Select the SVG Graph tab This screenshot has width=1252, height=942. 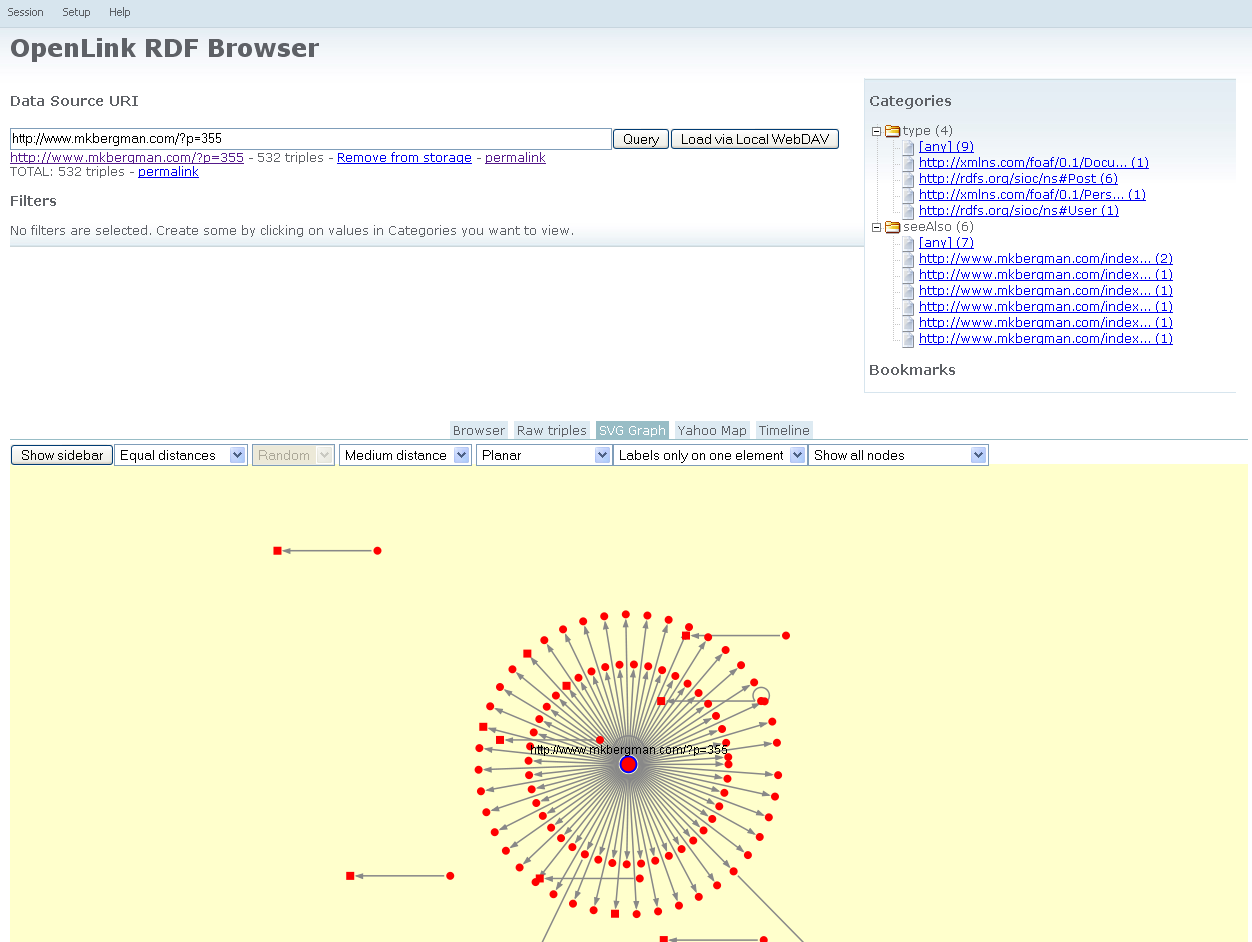point(632,430)
